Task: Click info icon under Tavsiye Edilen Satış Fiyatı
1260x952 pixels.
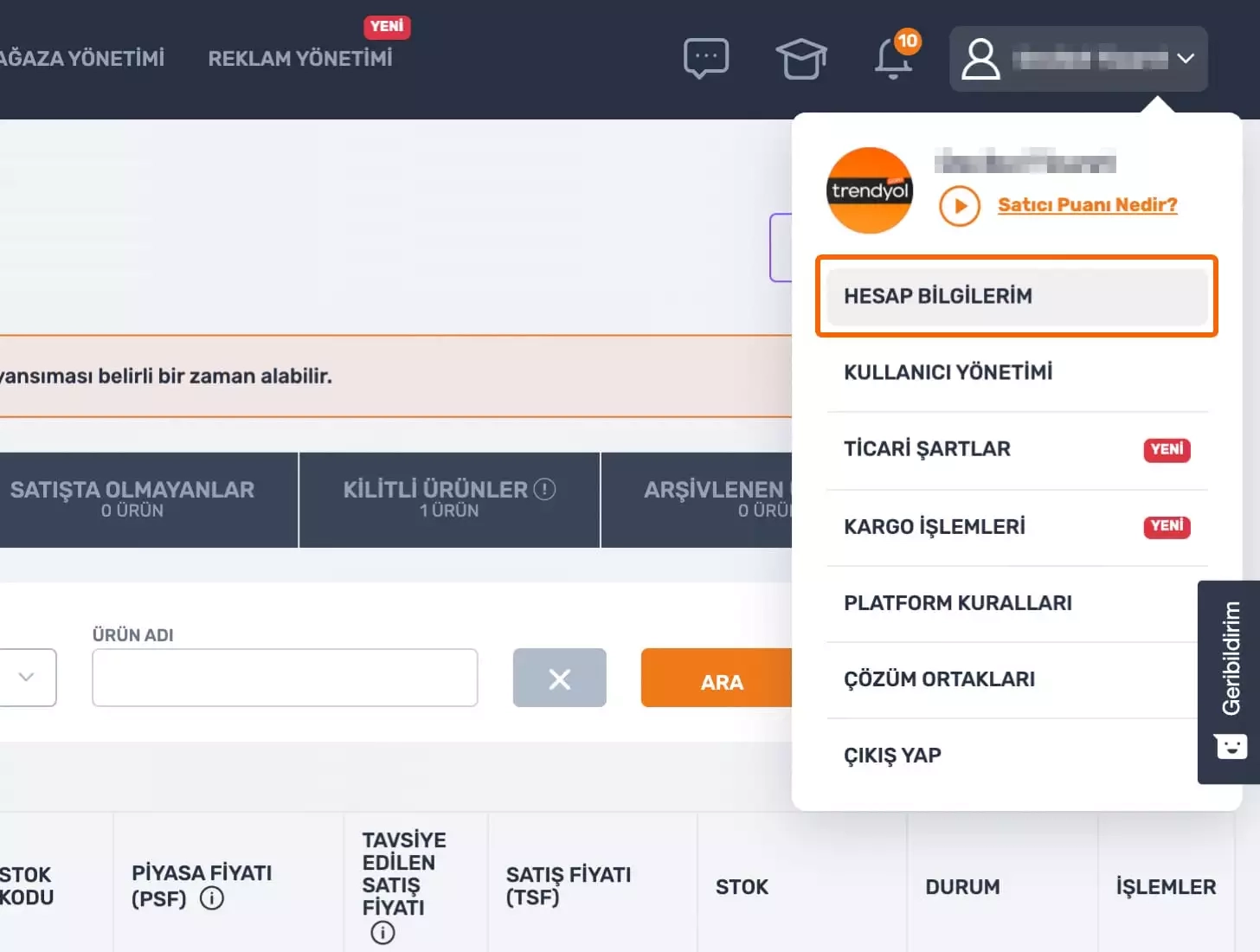Action: (382, 932)
